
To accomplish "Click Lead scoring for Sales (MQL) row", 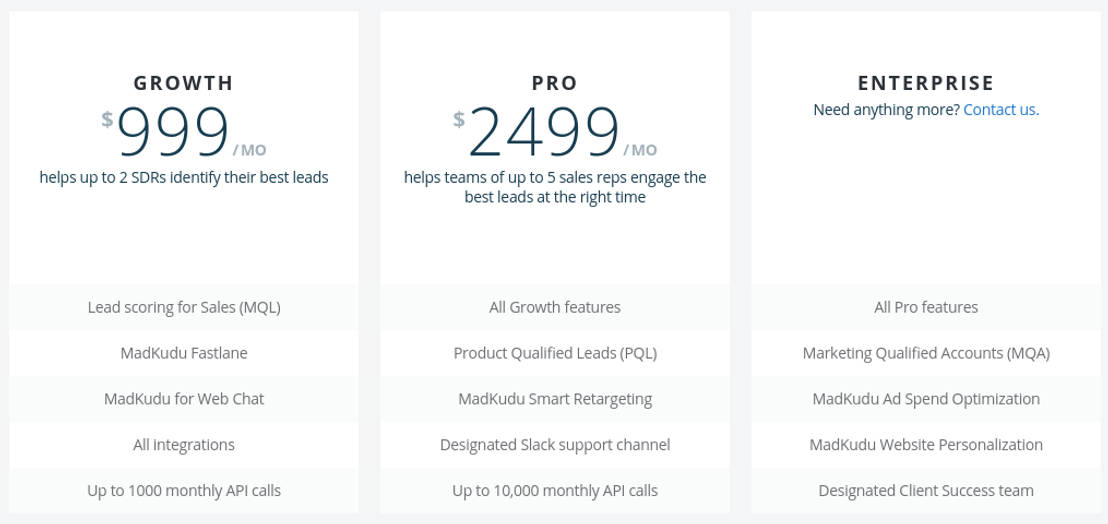I will (184, 307).
